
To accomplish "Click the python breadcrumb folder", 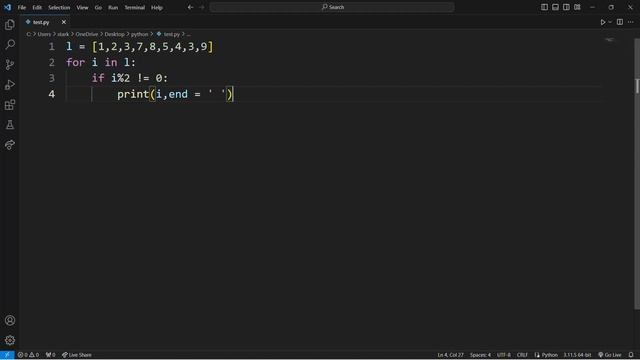I will coord(140,34).
